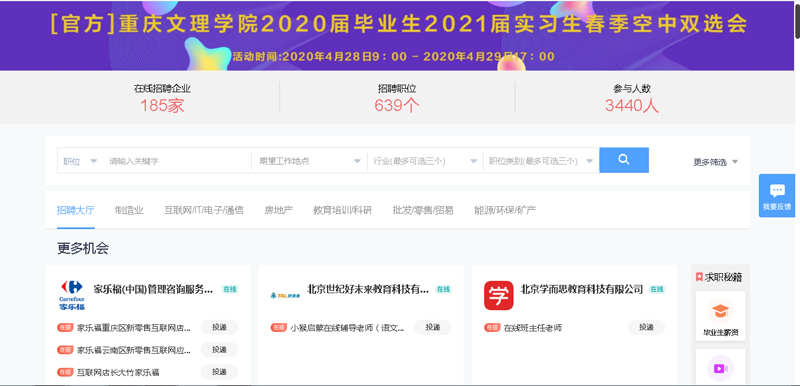The height and width of the screenshot is (386, 800).
Task: Open the 毕业生薪资 graduation cap icon
Action: tap(720, 311)
